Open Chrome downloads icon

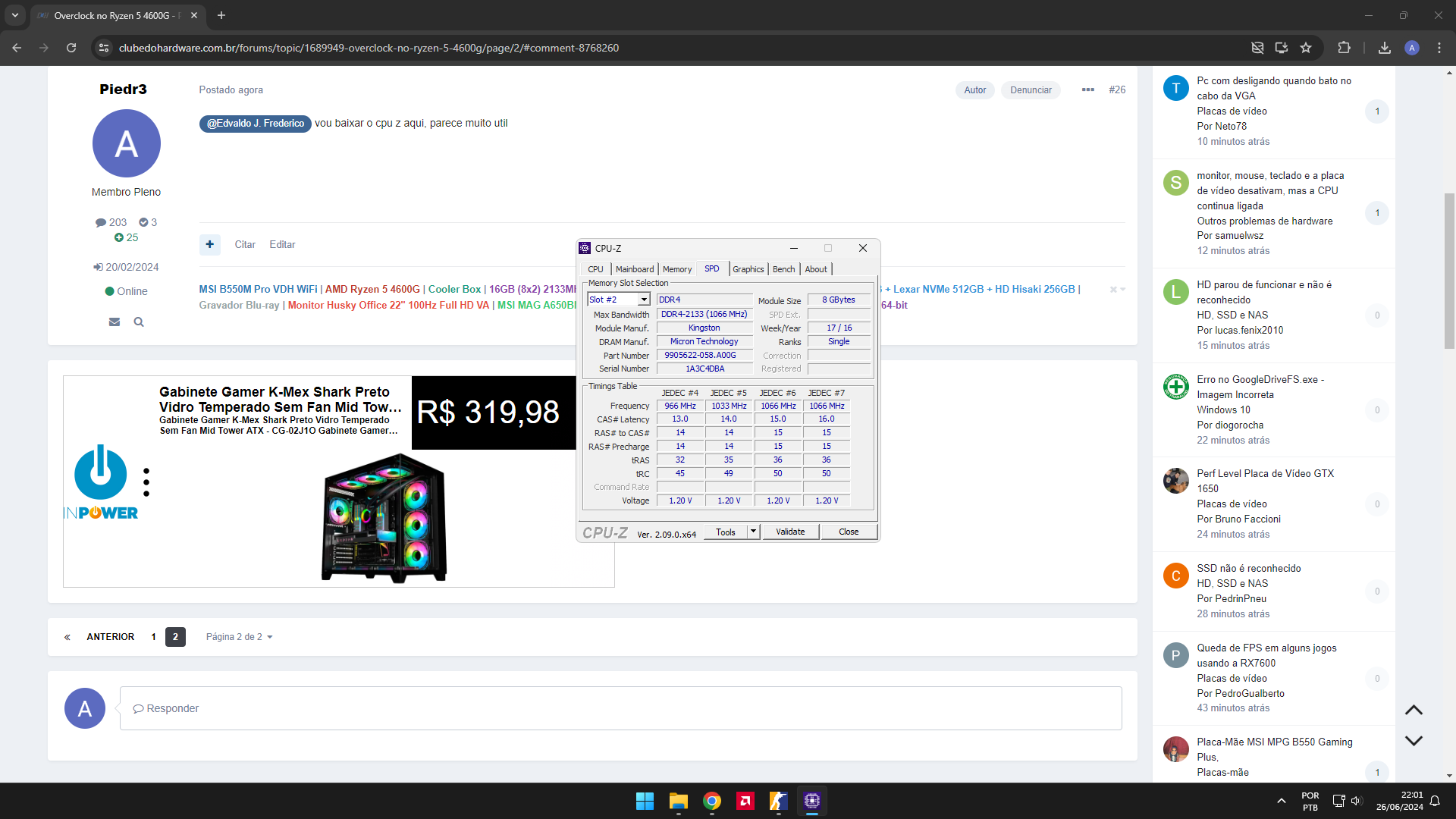pos(1385,48)
